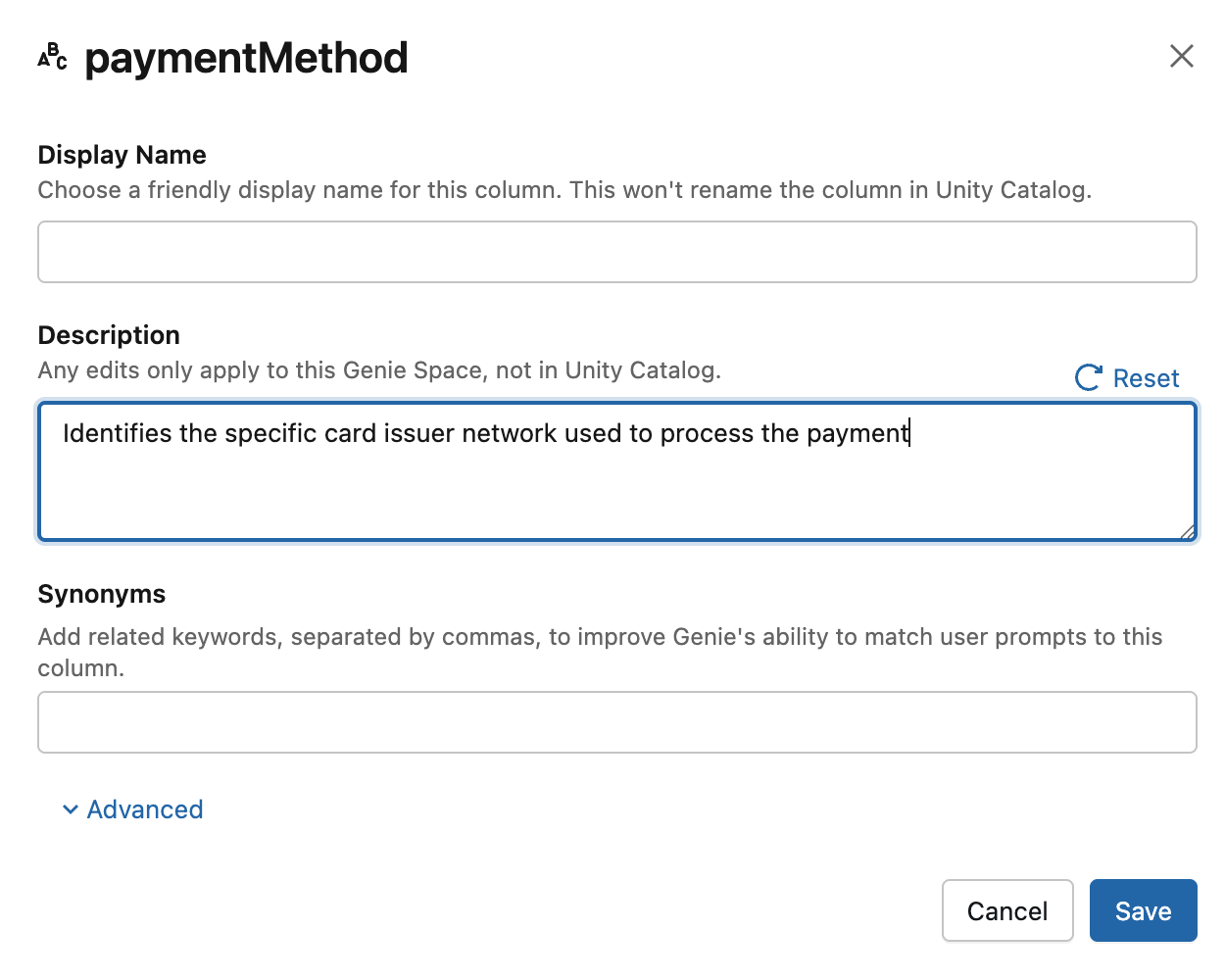Focus the Synonyms input field

tap(616, 722)
